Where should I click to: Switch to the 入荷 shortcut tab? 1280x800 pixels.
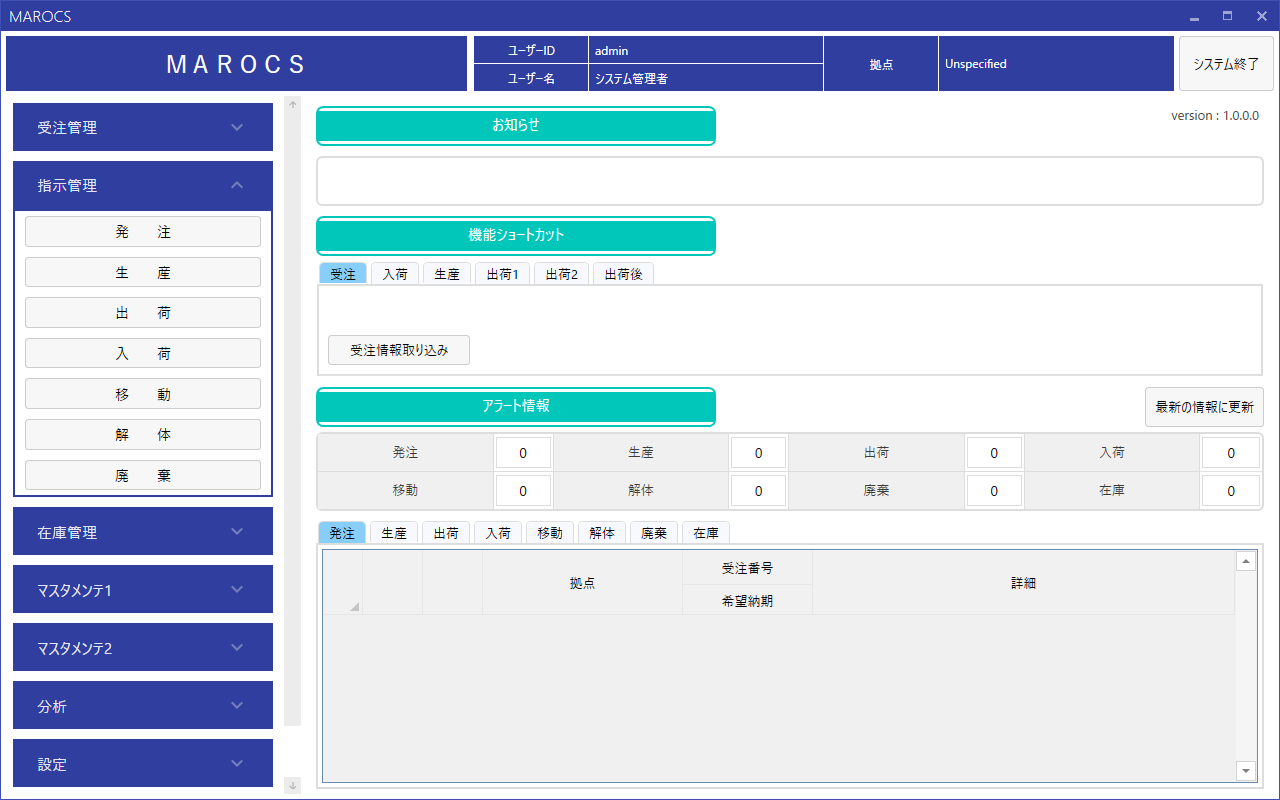tap(394, 272)
